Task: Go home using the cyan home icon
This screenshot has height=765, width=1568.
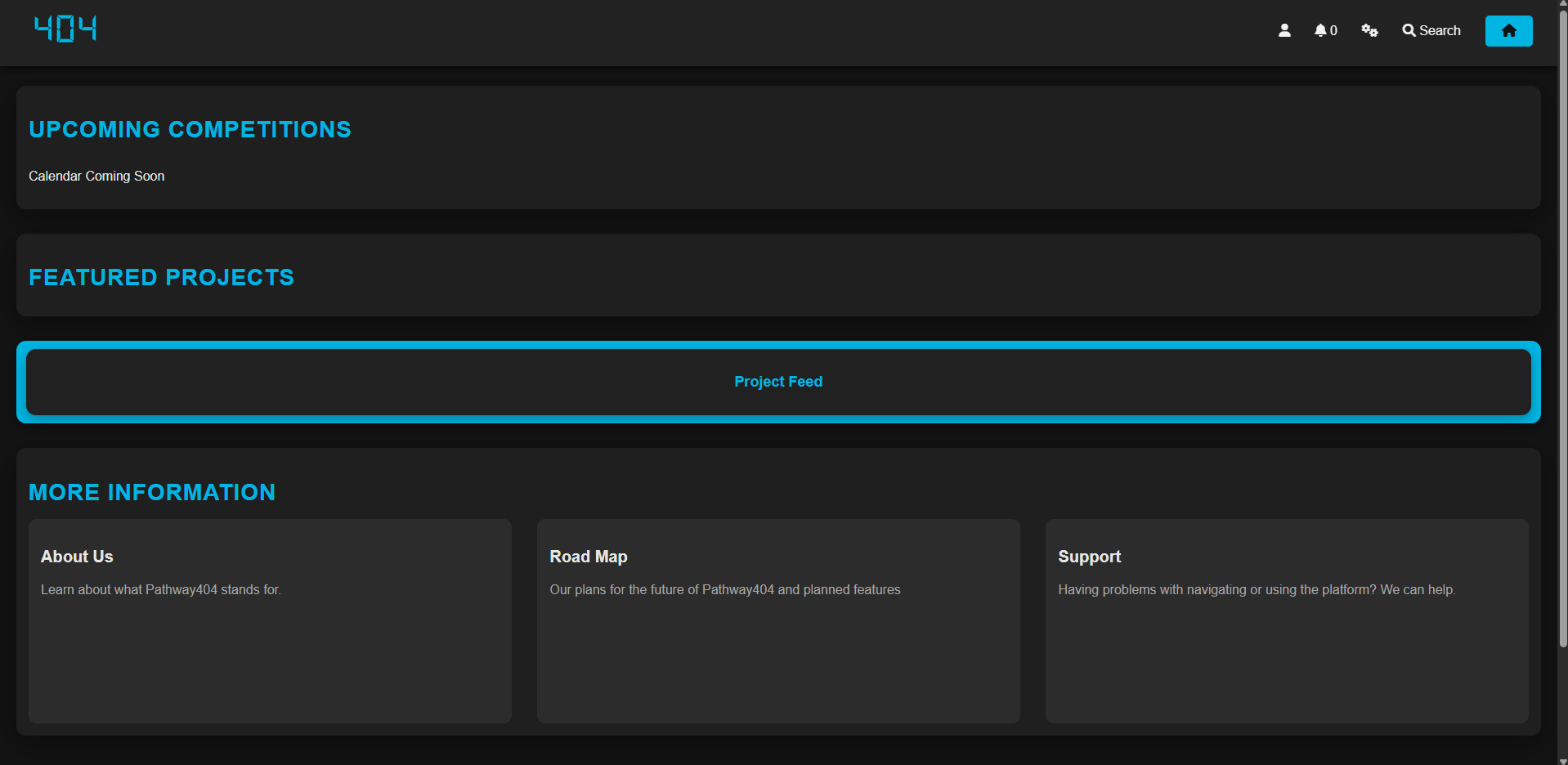Action: pyautogui.click(x=1508, y=30)
